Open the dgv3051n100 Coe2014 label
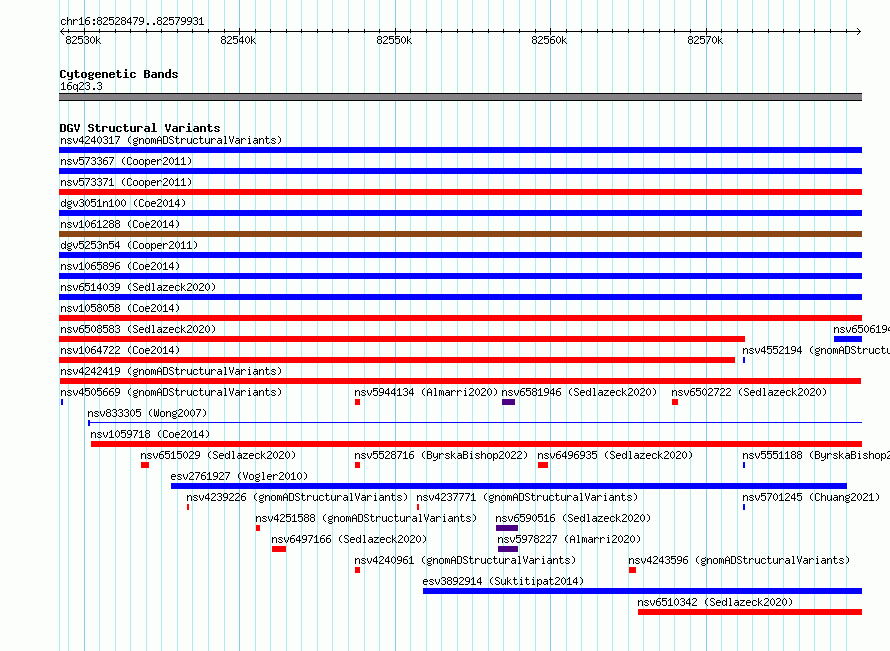The image size is (890, 651). (123, 203)
